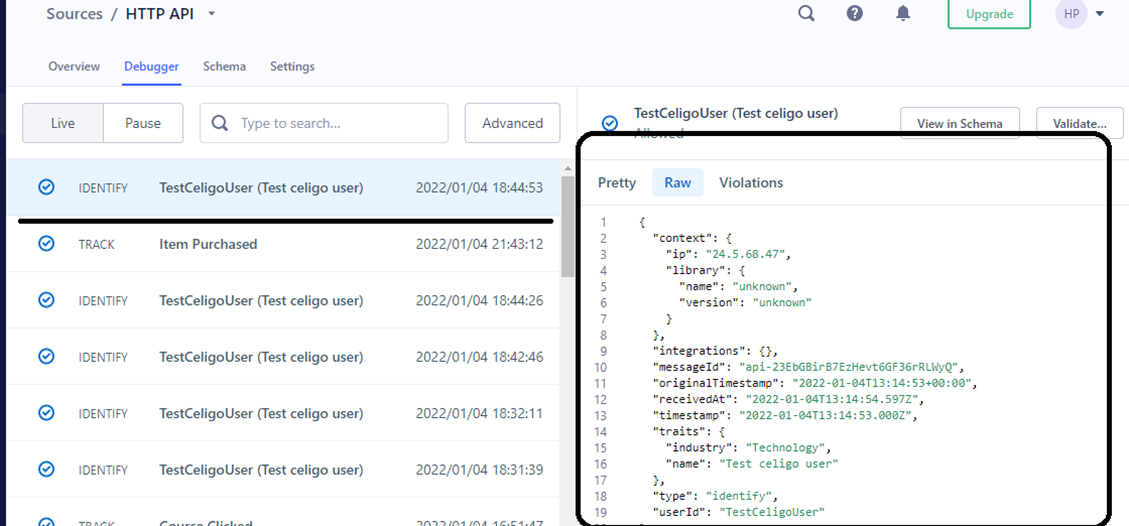Click magnifier icon inside event search box
1129x526 pixels.
point(220,123)
